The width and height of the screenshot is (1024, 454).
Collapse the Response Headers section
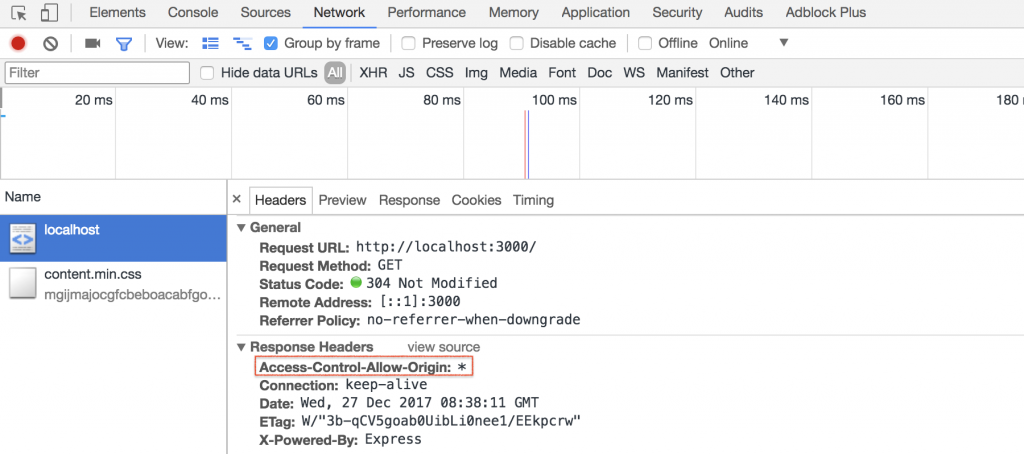coord(241,347)
